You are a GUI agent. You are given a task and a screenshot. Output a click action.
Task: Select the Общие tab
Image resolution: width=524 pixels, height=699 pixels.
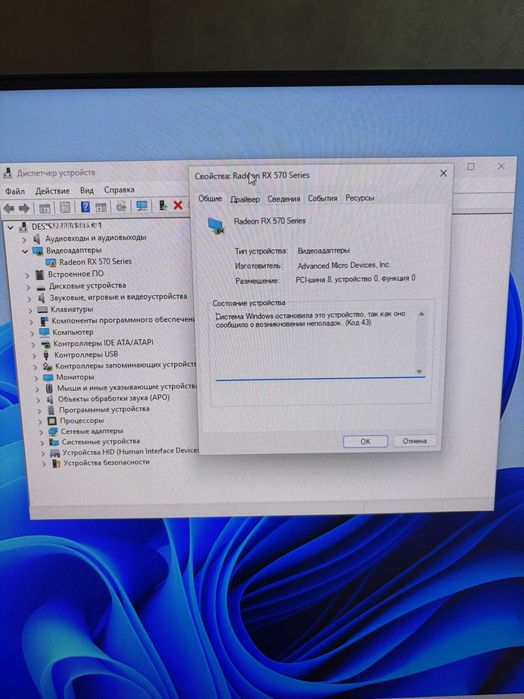210,198
